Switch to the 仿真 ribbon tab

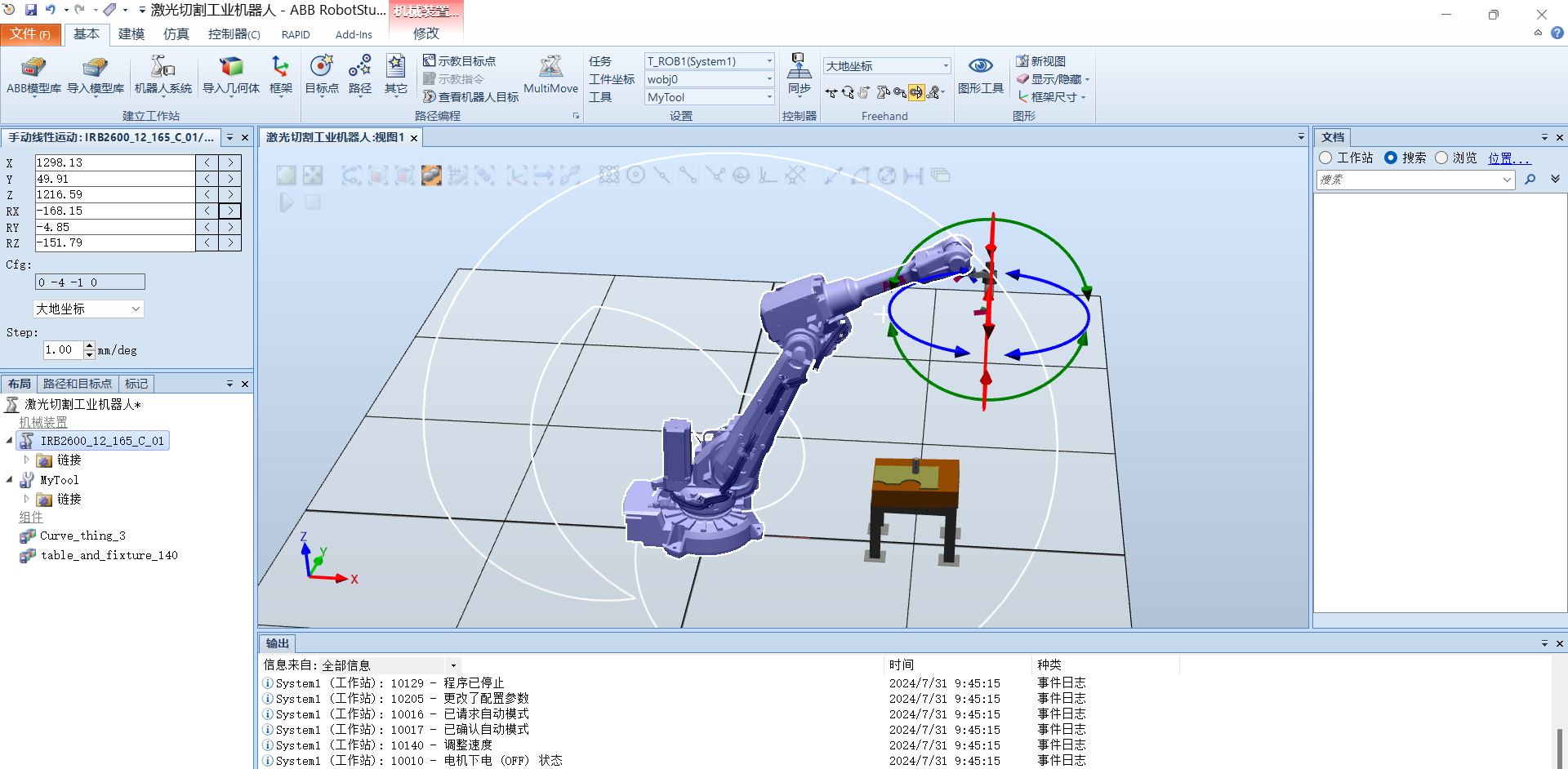176,33
